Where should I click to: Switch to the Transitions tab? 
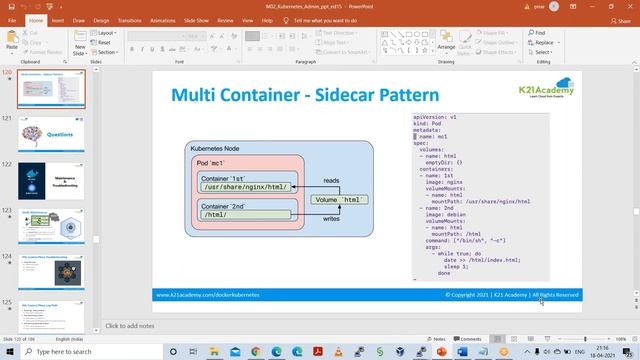click(x=130, y=20)
